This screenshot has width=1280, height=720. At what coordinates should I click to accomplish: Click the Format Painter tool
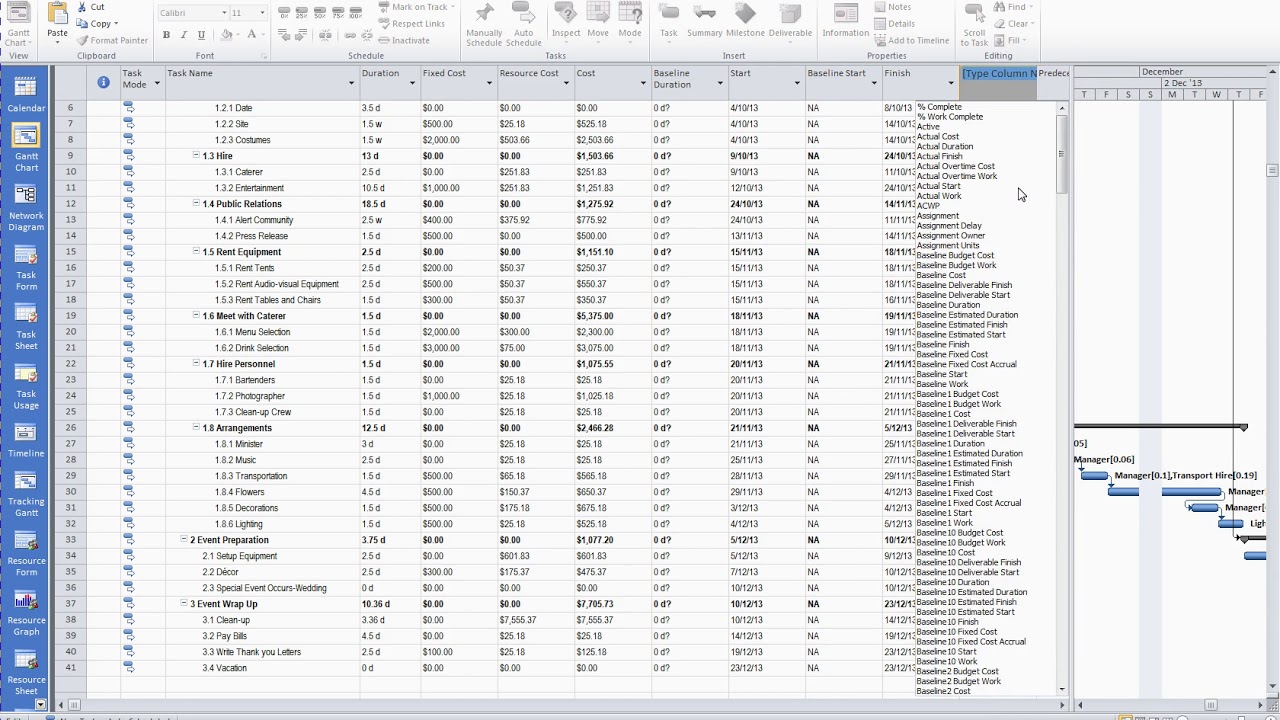click(x=112, y=40)
